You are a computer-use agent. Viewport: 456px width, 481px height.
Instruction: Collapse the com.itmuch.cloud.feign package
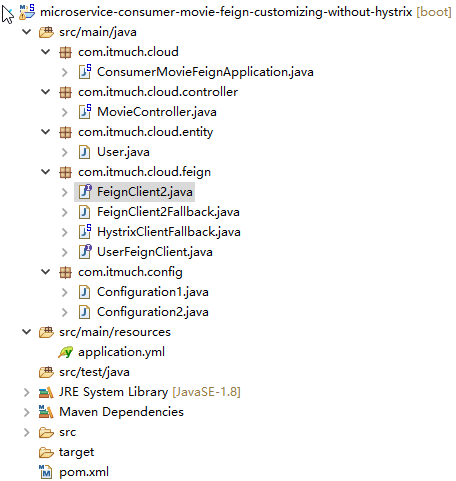coord(45,172)
